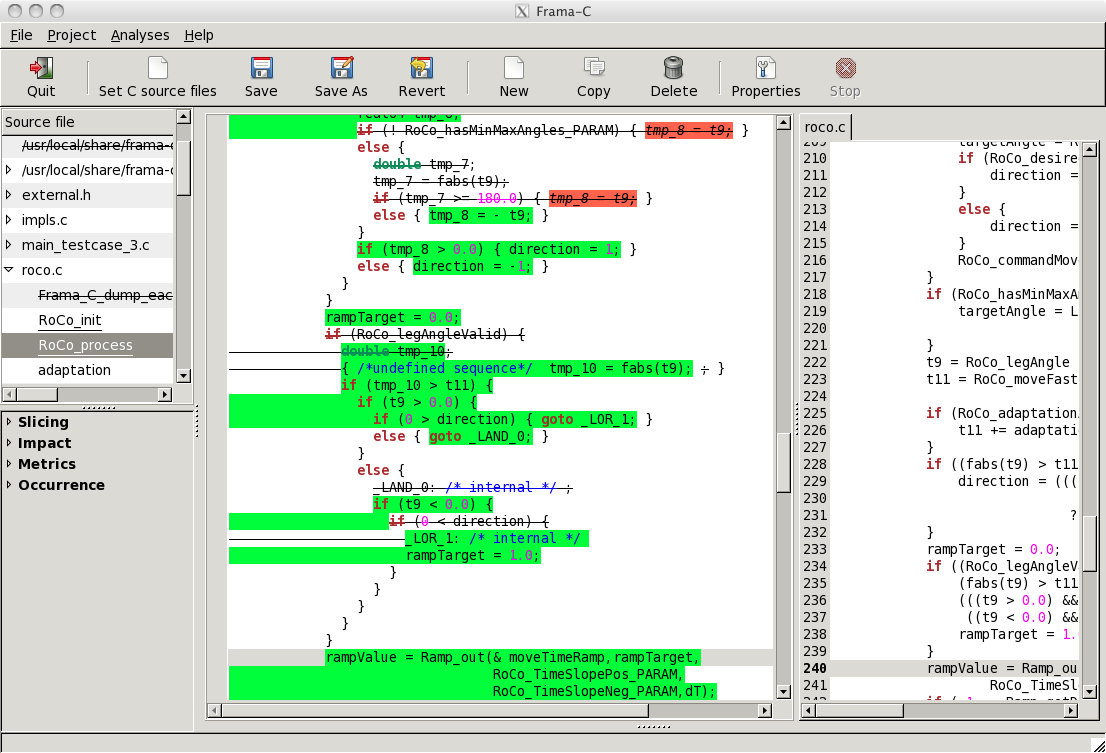This screenshot has width=1106, height=753.
Task: Expand the Slicing panel
Action: pyautogui.click(x=8, y=422)
